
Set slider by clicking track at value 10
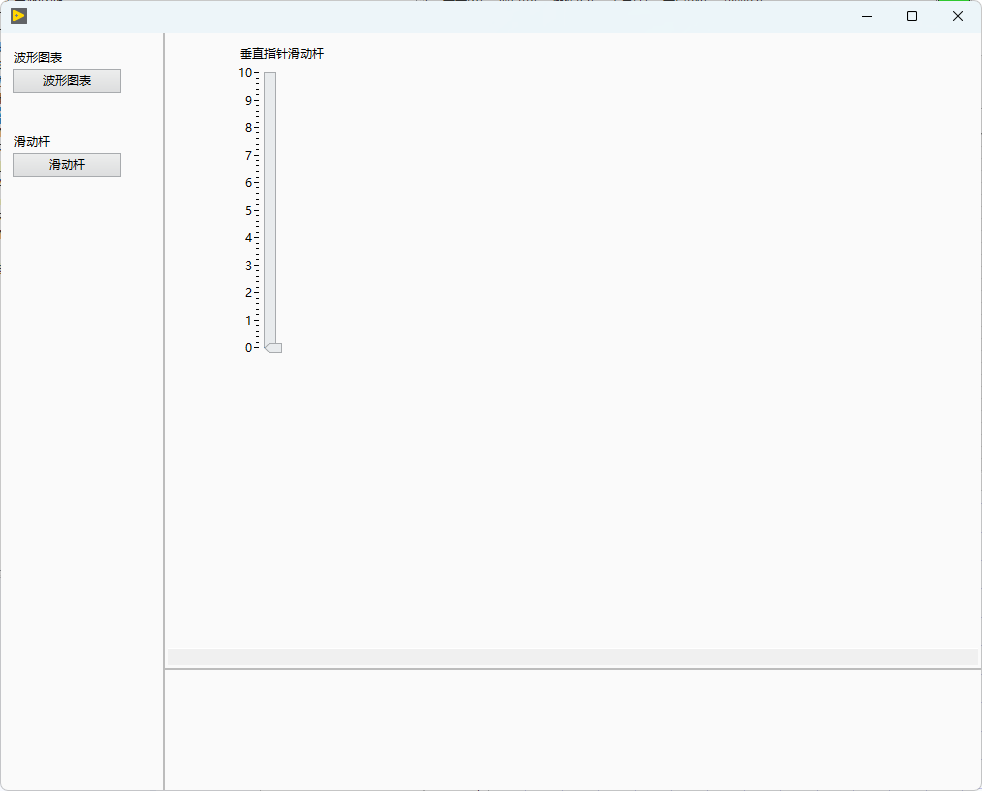270,73
